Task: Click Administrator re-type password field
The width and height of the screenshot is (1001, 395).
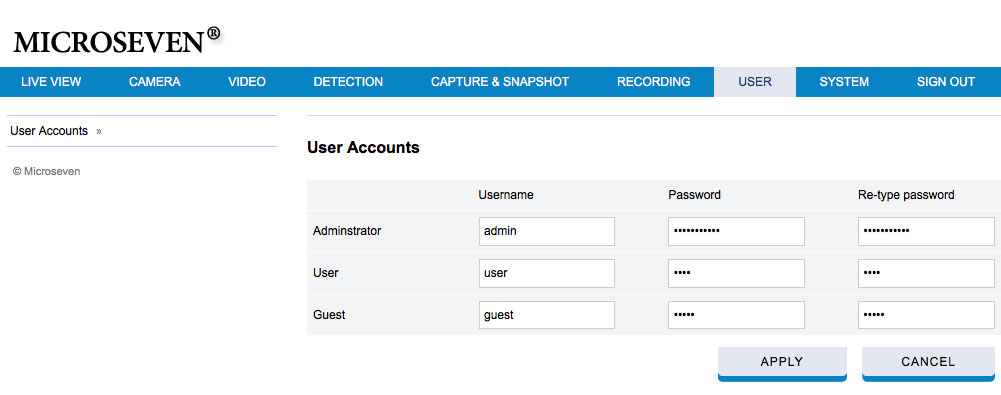Action: 926,231
